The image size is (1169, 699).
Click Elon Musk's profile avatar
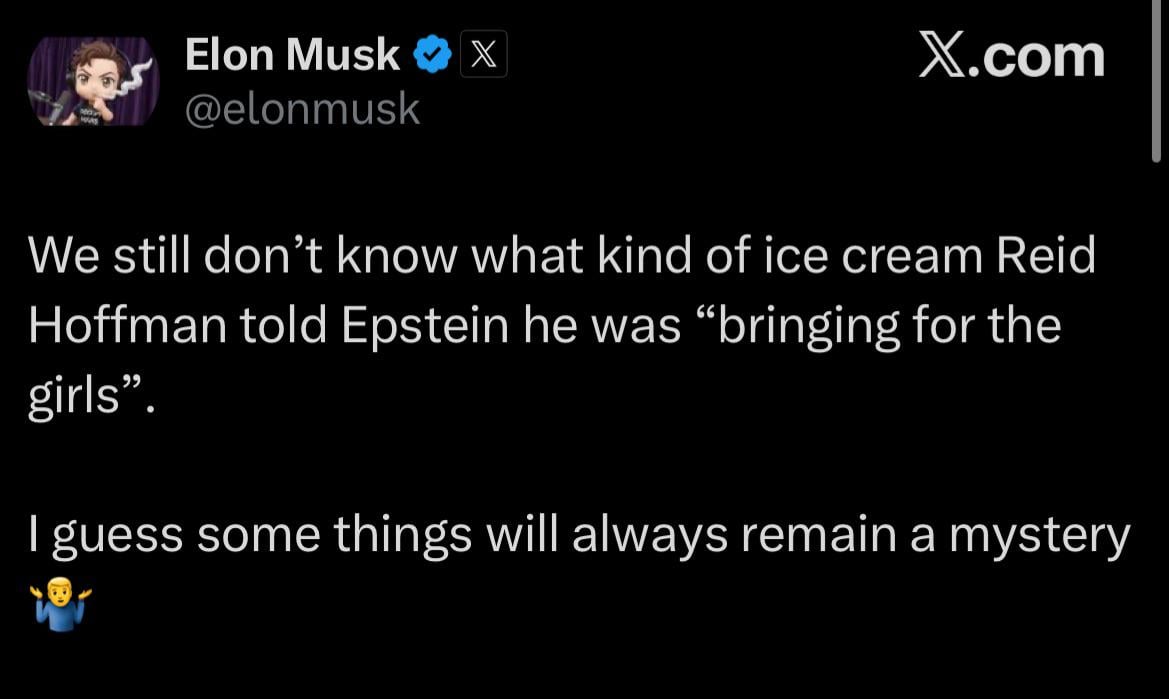point(93,82)
